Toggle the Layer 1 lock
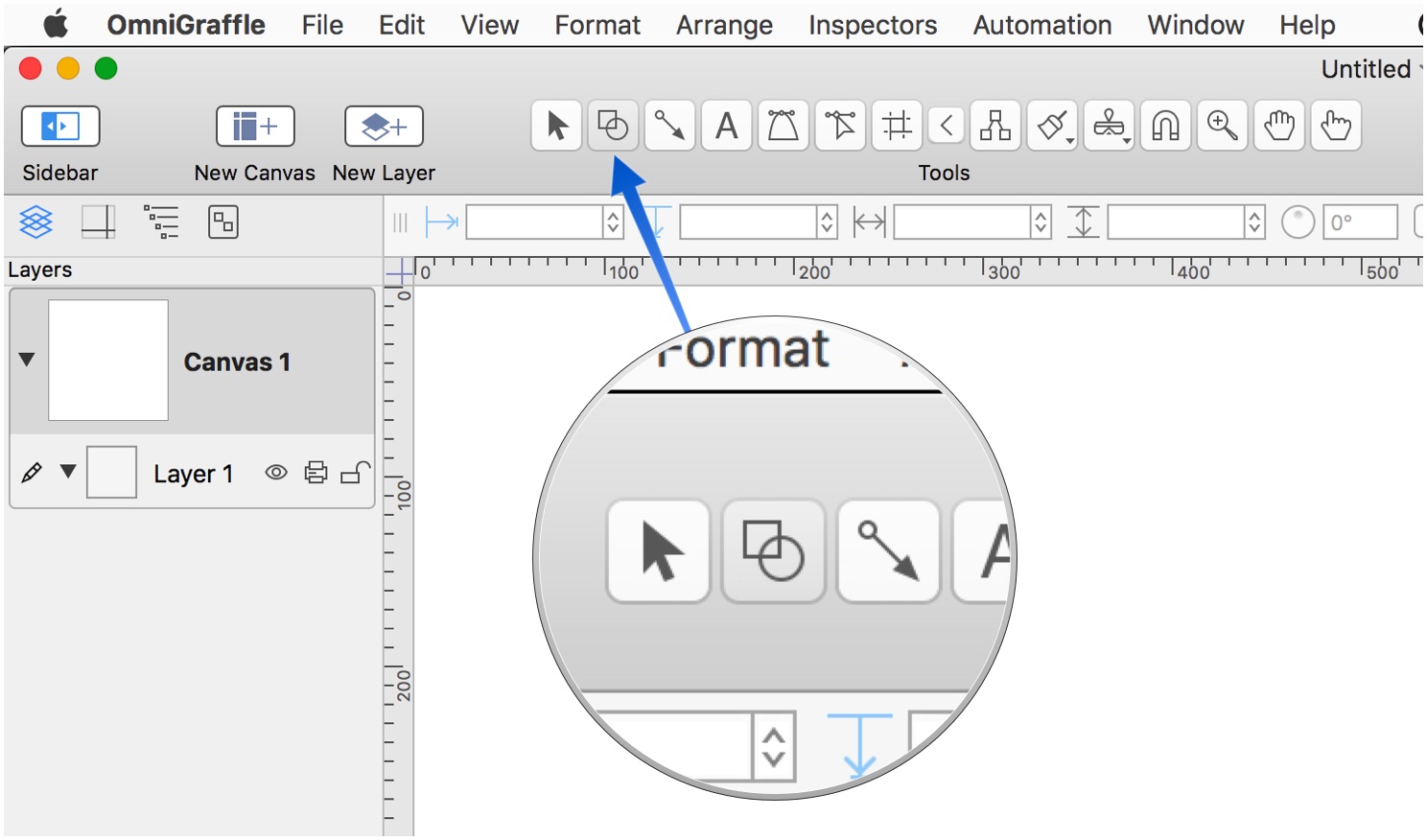This screenshot has width=1427, height=840. pos(355,473)
